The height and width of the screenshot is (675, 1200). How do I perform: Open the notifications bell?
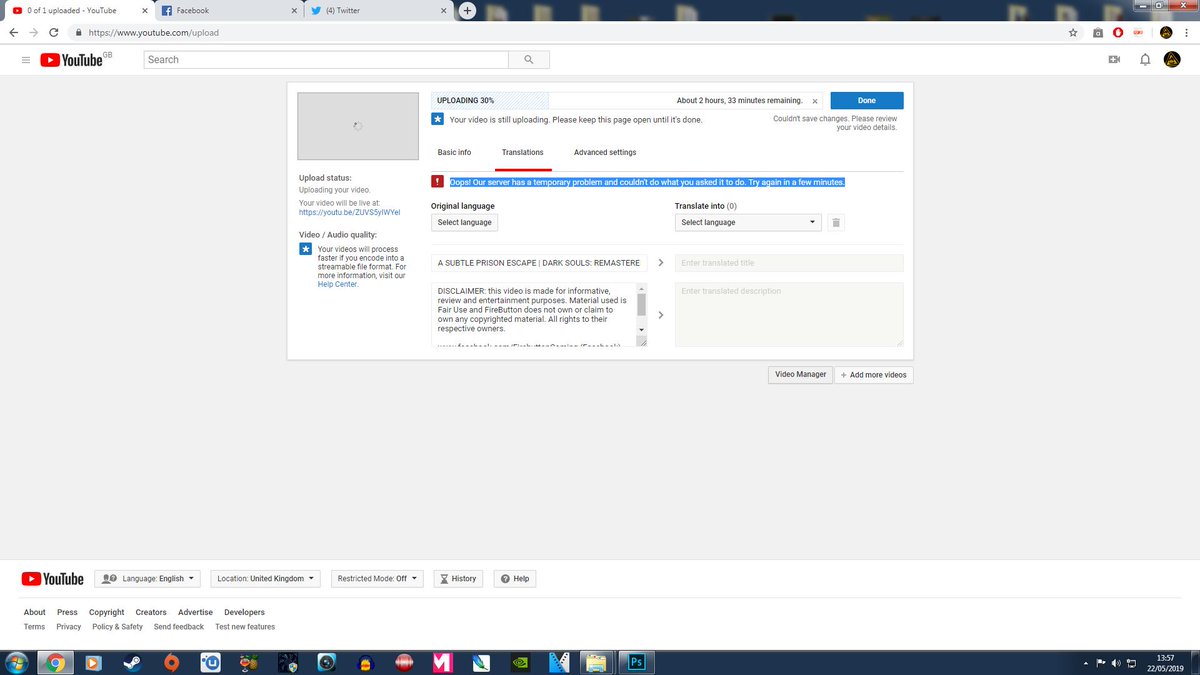coord(1145,60)
